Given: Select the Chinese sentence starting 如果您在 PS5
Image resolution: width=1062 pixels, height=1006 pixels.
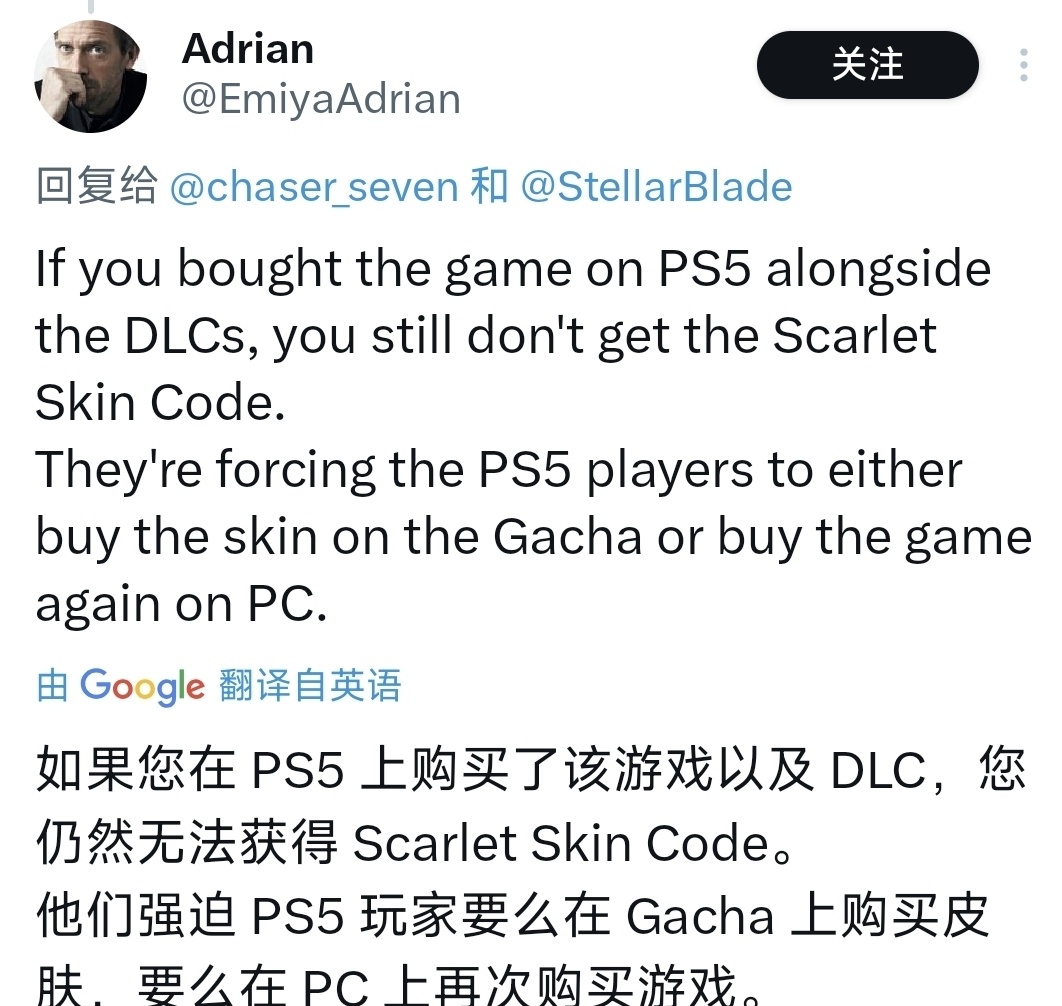Looking at the screenshot, I should coord(531,807).
